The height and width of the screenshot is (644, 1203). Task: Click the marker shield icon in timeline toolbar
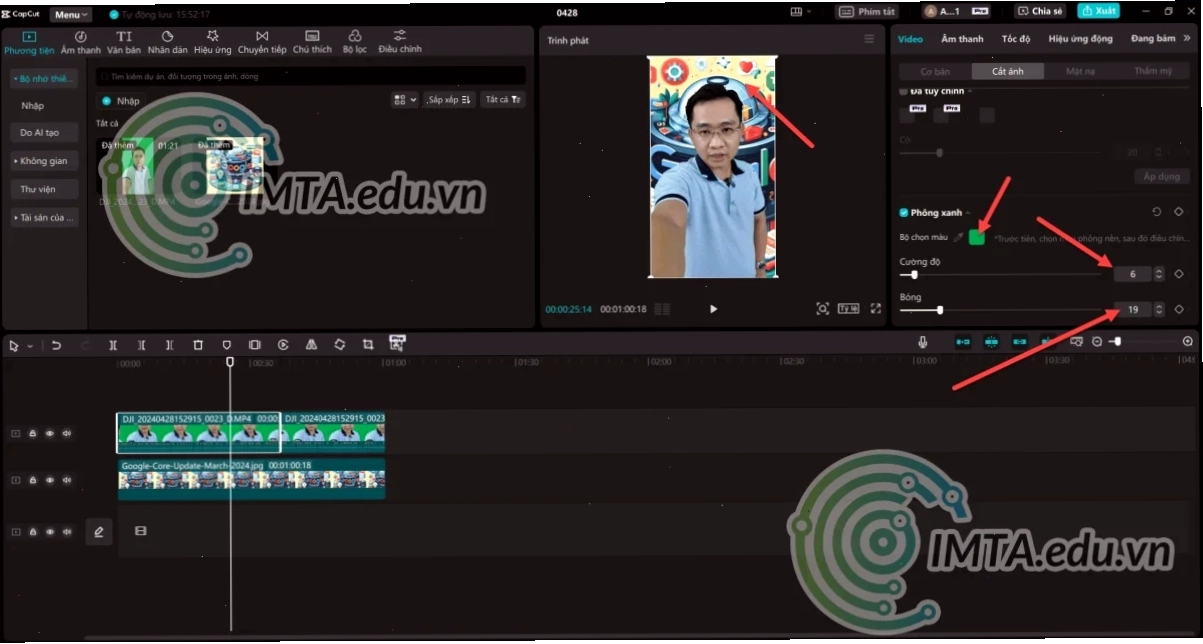tap(227, 345)
